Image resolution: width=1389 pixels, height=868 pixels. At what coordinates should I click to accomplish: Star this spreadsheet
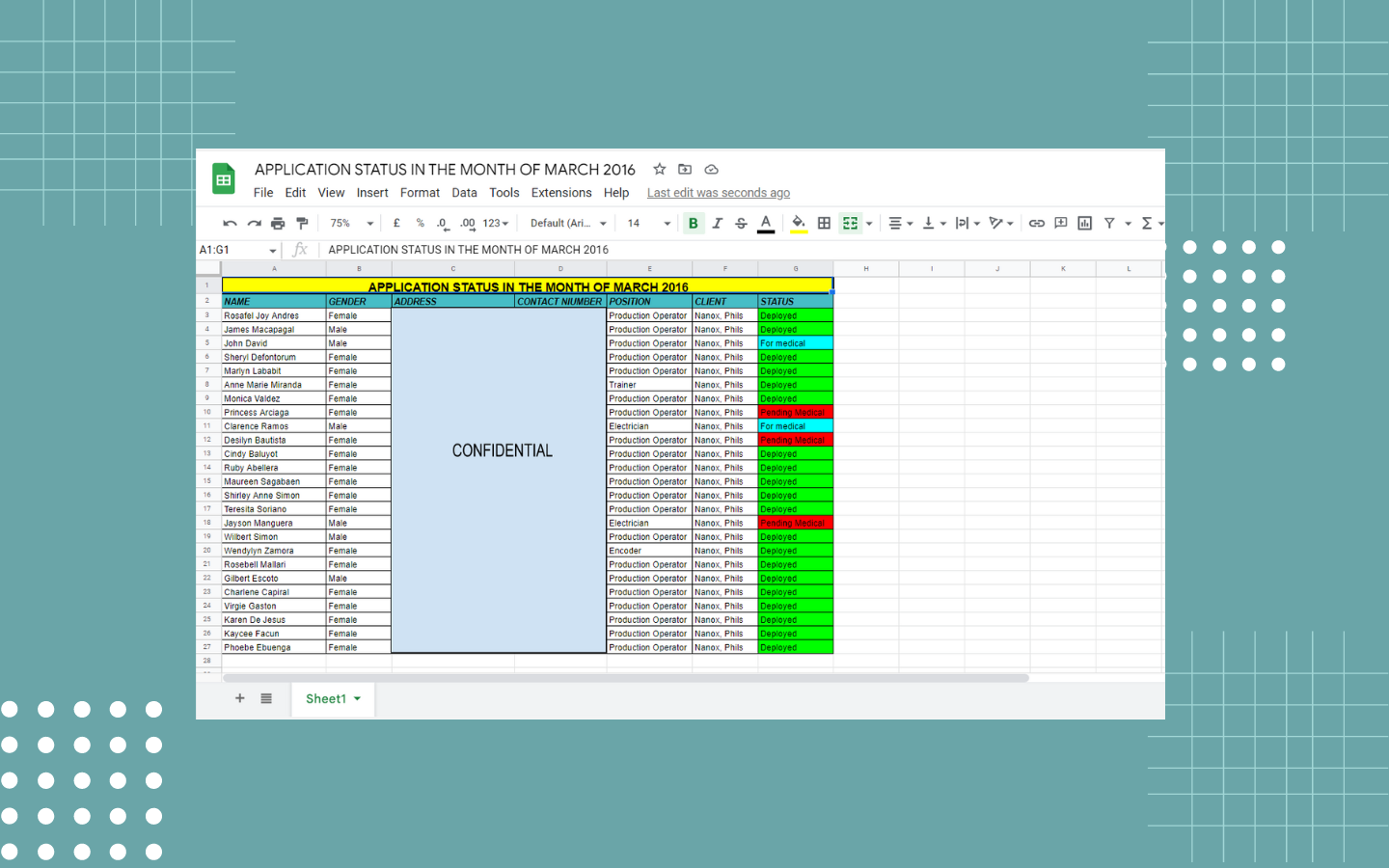coord(660,169)
